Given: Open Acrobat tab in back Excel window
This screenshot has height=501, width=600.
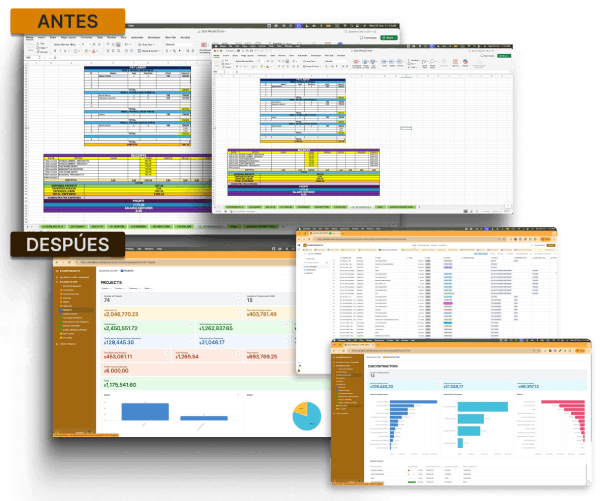Looking at the screenshot, I should tap(185, 38).
